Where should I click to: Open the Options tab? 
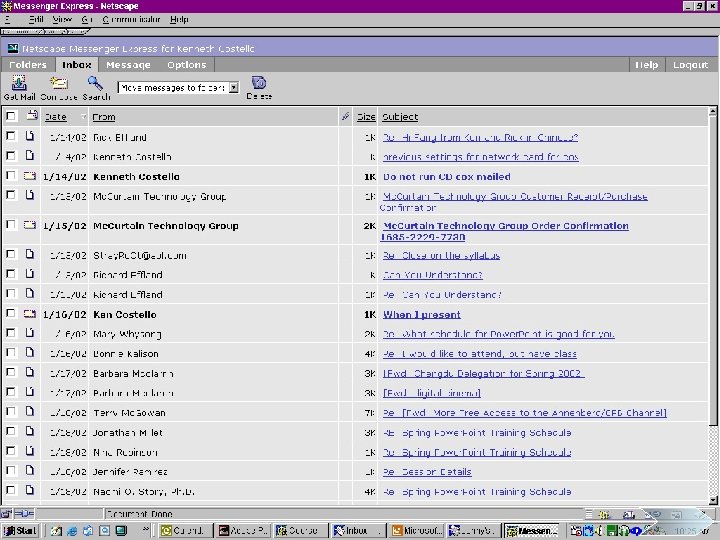[x=187, y=65]
